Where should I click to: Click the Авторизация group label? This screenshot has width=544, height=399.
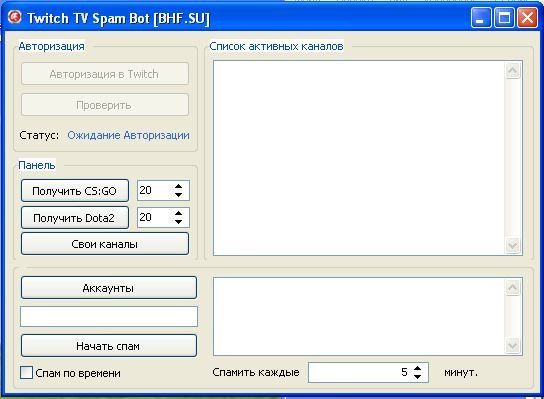[x=51, y=46]
